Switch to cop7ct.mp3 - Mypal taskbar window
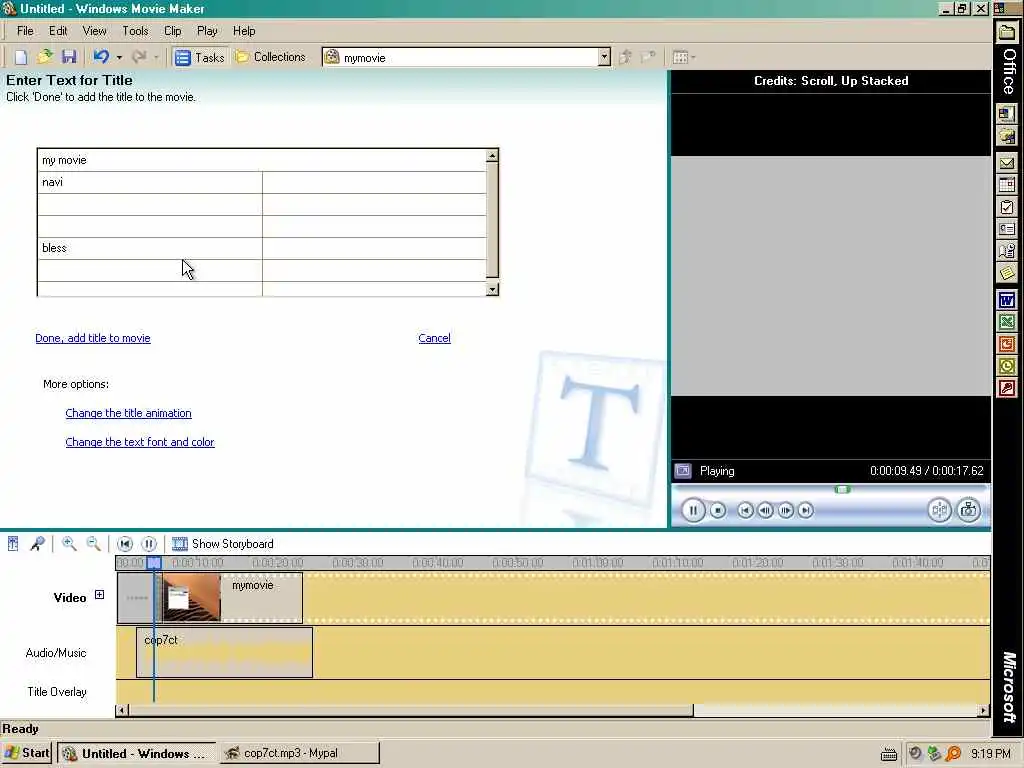The width and height of the screenshot is (1024, 768). pyautogui.click(x=299, y=753)
